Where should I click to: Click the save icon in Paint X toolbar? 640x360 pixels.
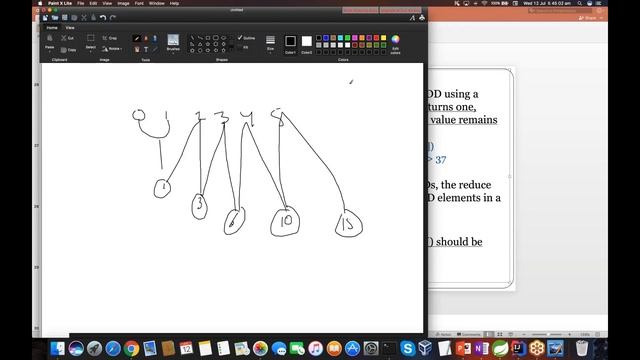(64, 18)
